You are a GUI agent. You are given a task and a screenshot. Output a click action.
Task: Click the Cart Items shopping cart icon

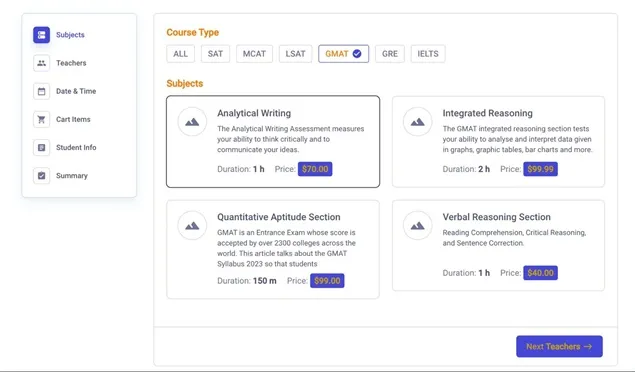coord(41,119)
